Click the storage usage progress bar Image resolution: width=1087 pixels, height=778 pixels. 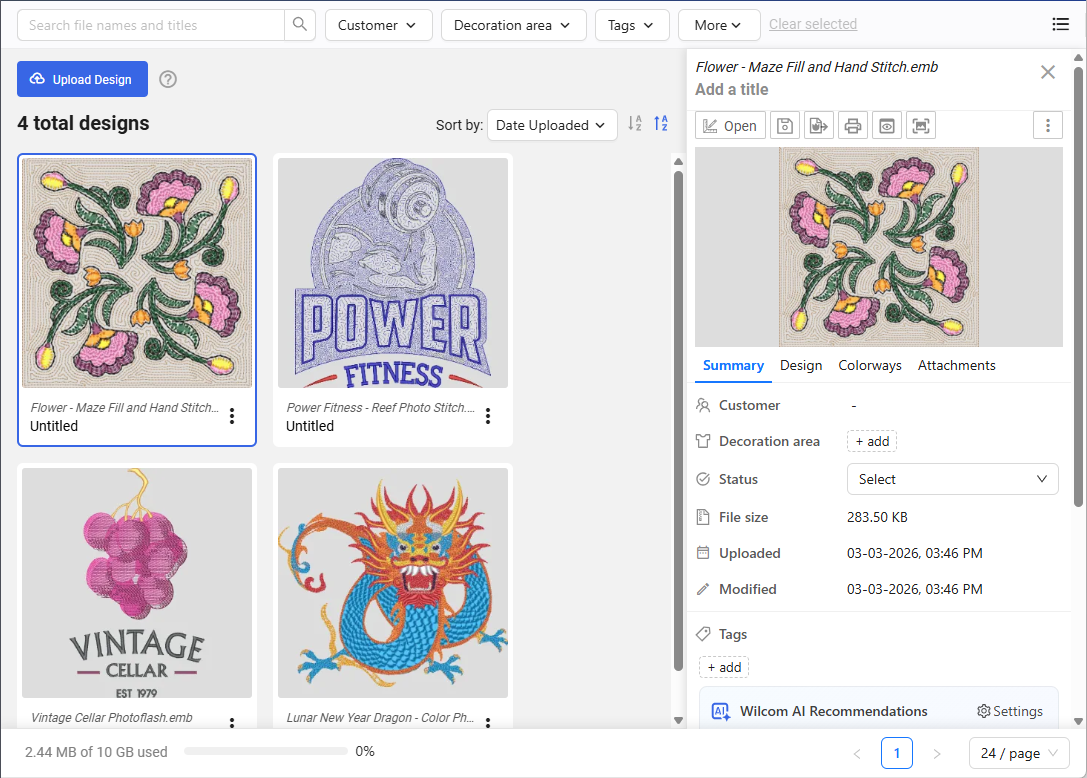pos(264,751)
